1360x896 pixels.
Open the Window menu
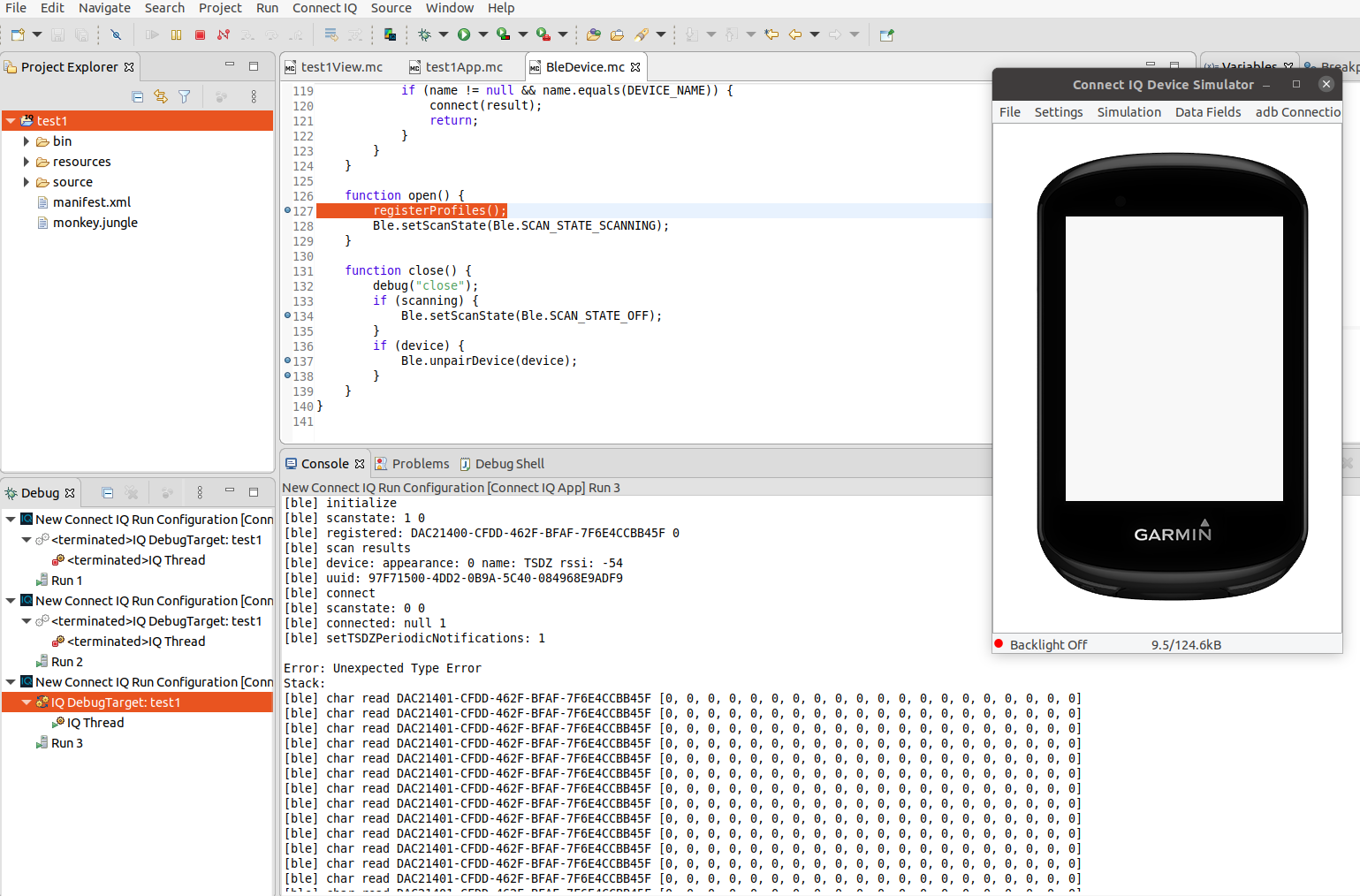click(450, 8)
